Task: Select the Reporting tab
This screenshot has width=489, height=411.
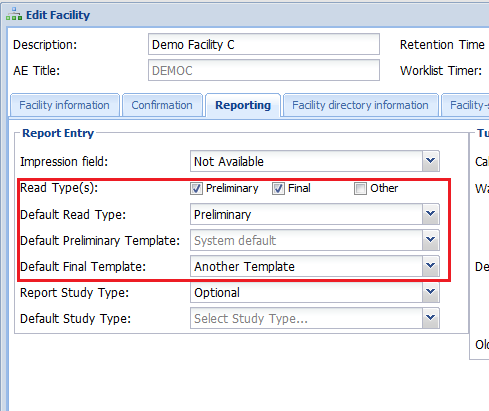Action: point(243,105)
